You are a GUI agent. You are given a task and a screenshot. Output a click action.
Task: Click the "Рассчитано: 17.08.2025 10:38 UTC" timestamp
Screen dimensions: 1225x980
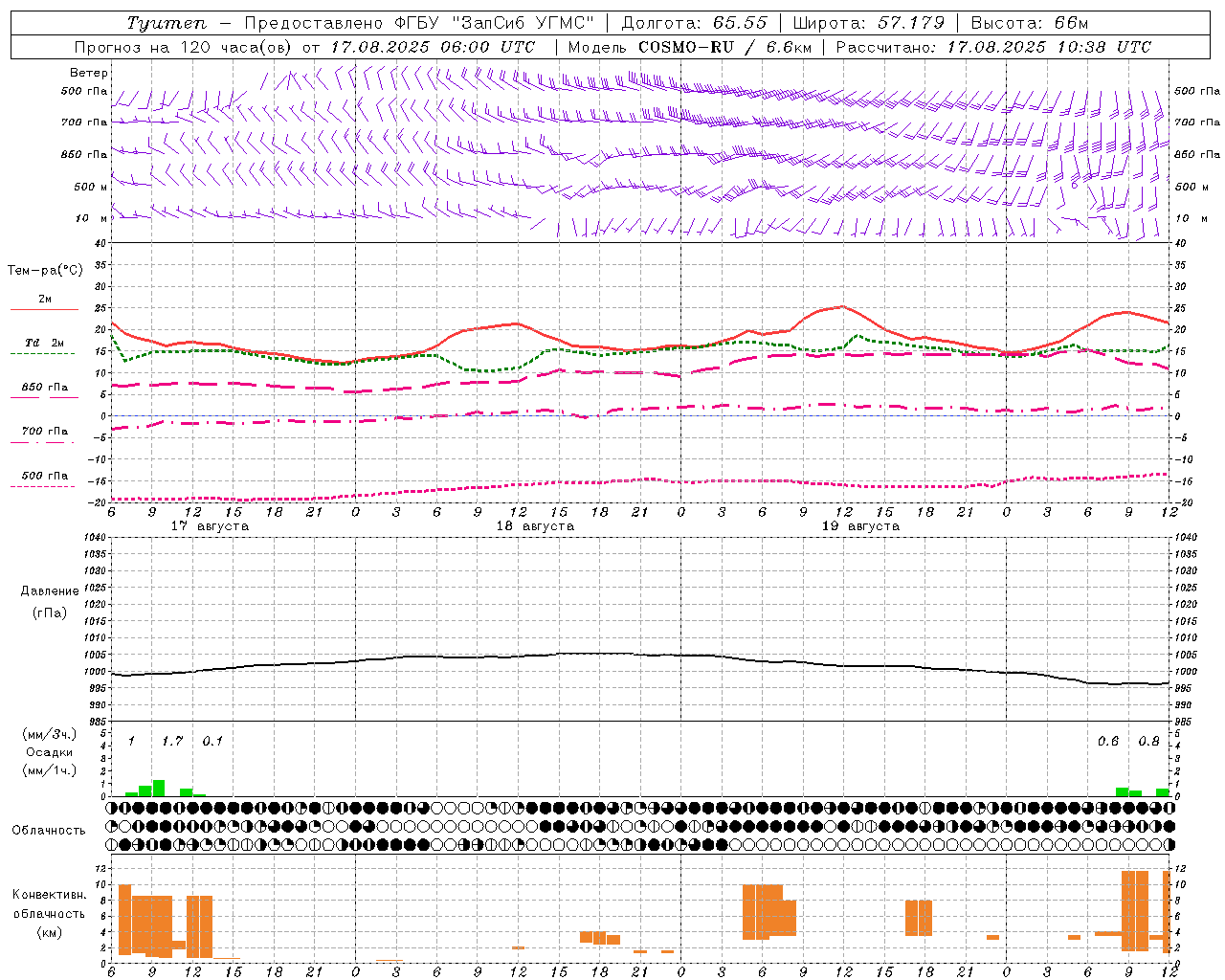993,47
